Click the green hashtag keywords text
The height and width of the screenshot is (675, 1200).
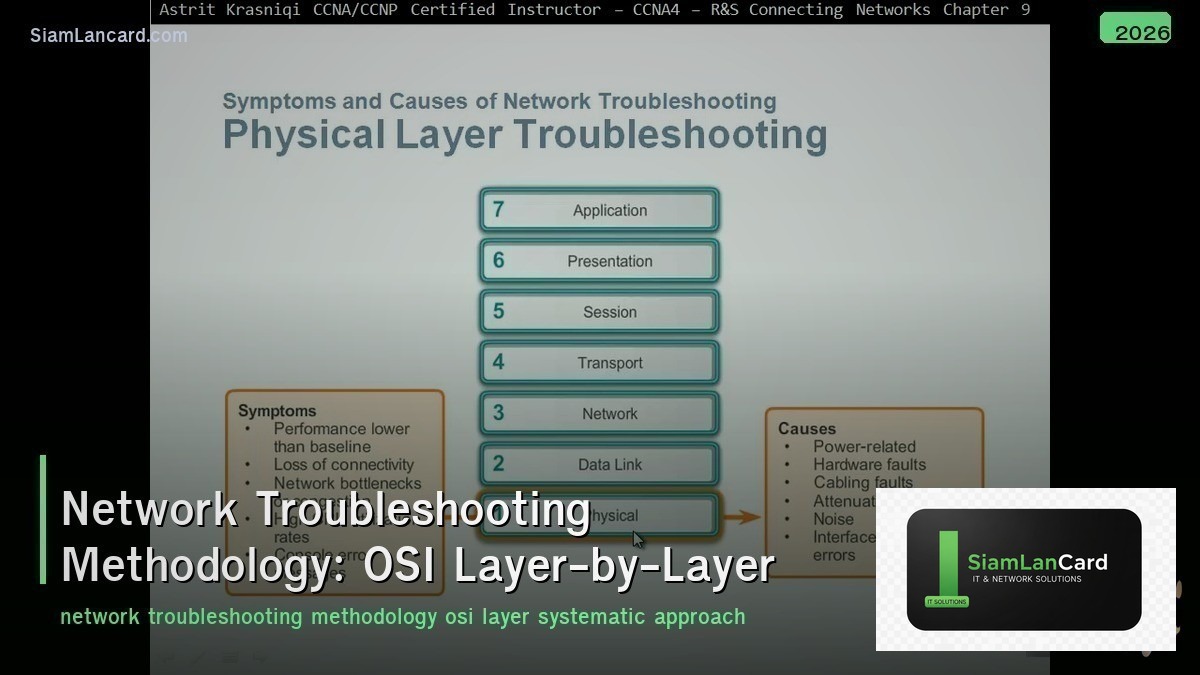(403, 617)
